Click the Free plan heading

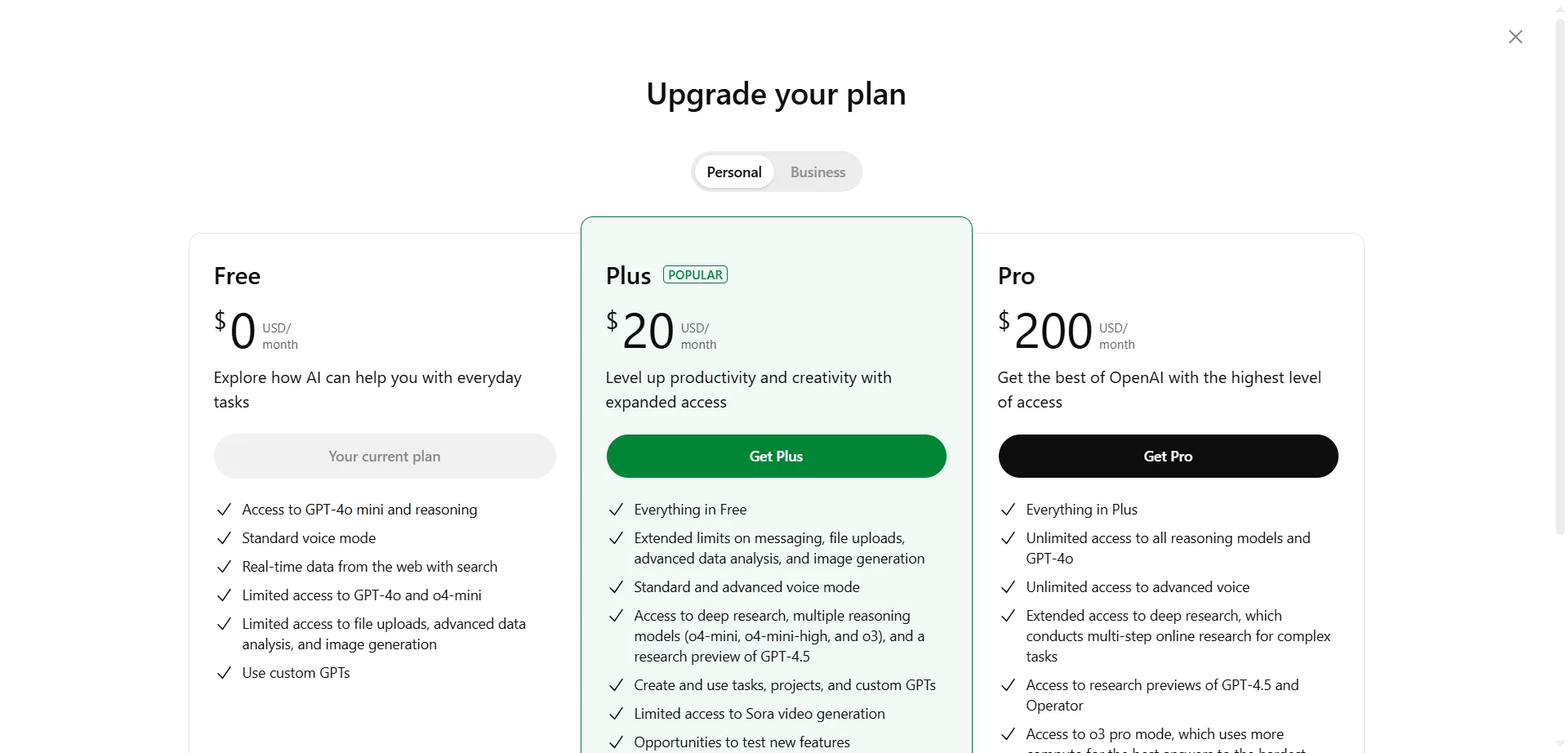coord(237,276)
